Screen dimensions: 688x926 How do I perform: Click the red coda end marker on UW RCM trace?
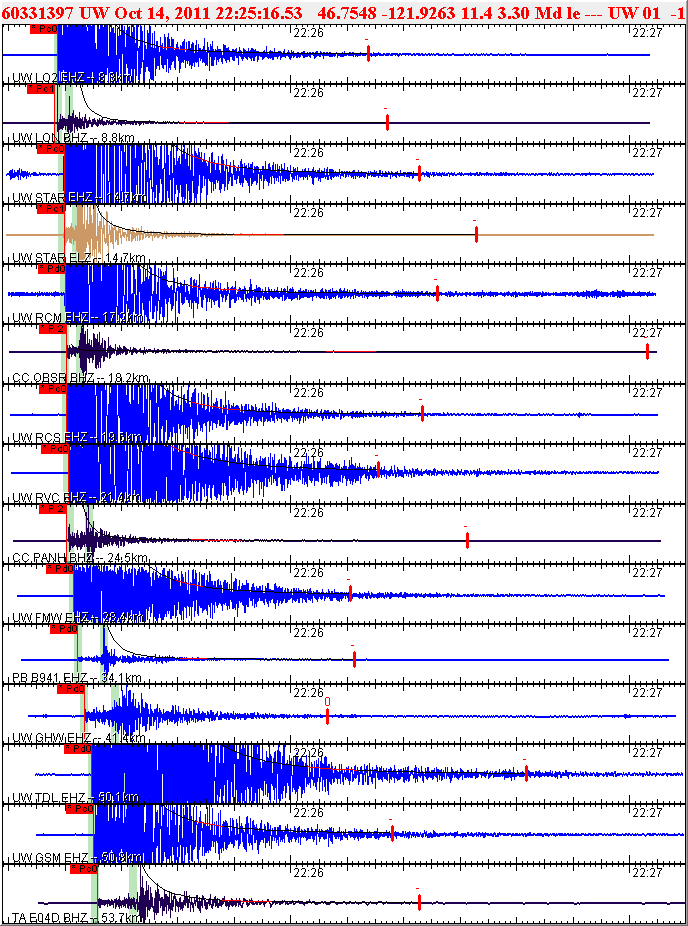tap(437, 294)
